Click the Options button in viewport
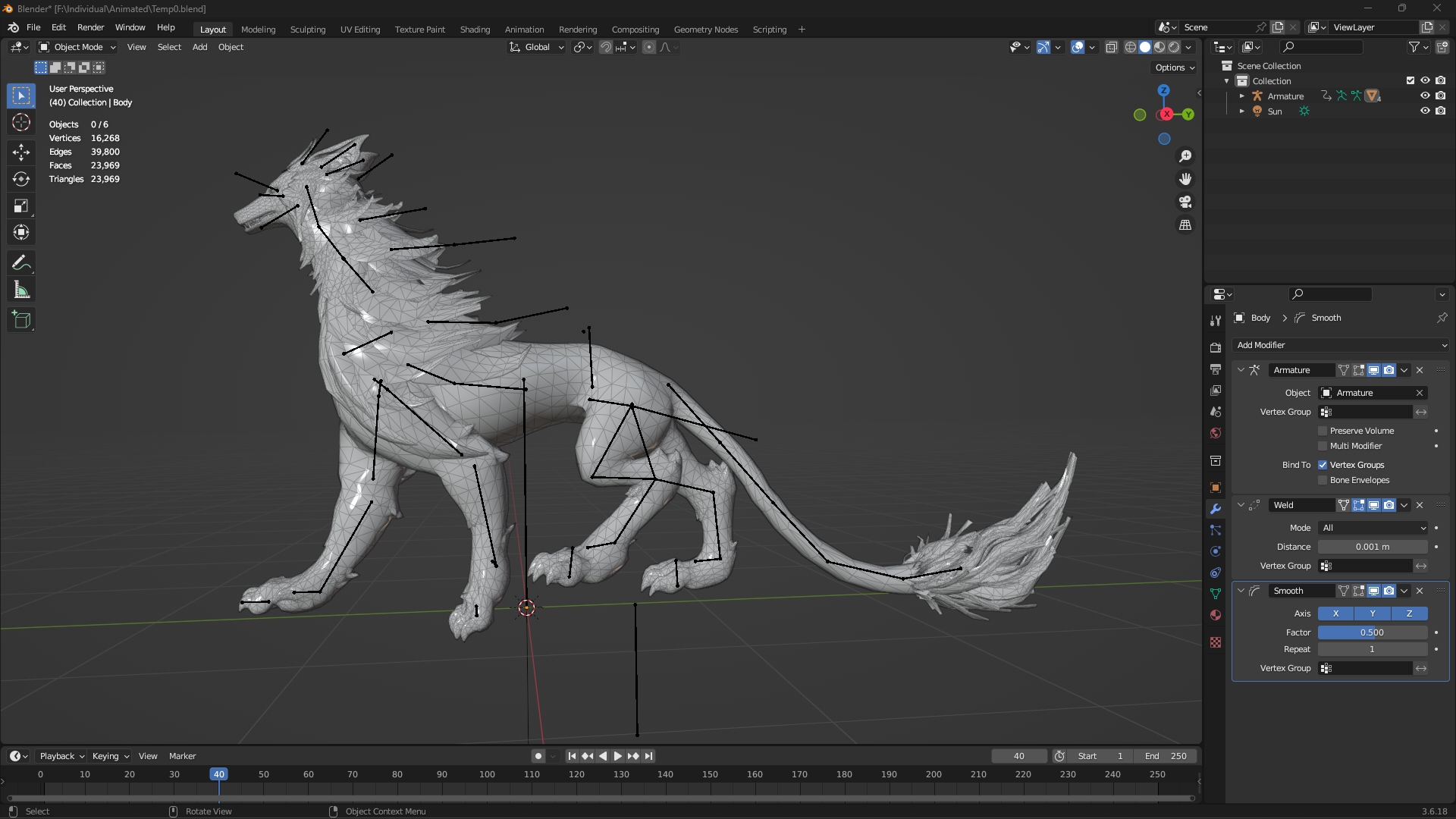This screenshot has height=819, width=1456. click(x=1174, y=67)
